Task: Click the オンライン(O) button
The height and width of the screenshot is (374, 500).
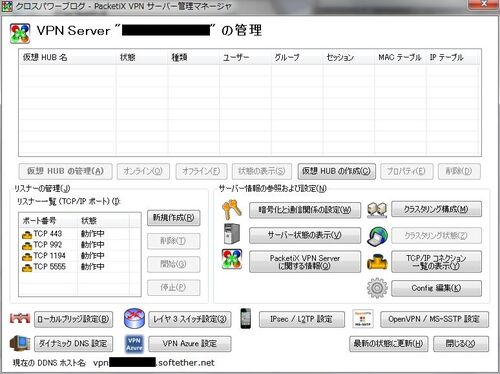Action: tap(143, 171)
